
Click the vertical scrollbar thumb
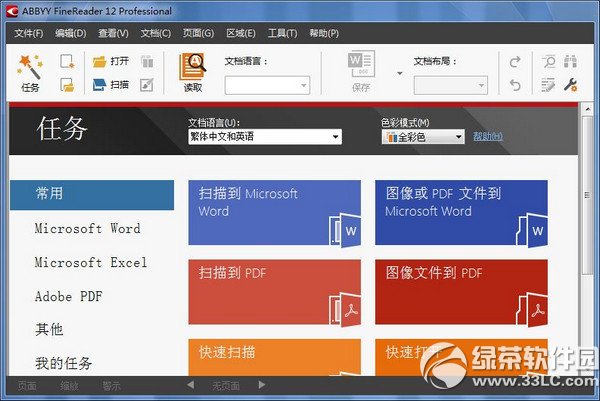click(x=587, y=195)
